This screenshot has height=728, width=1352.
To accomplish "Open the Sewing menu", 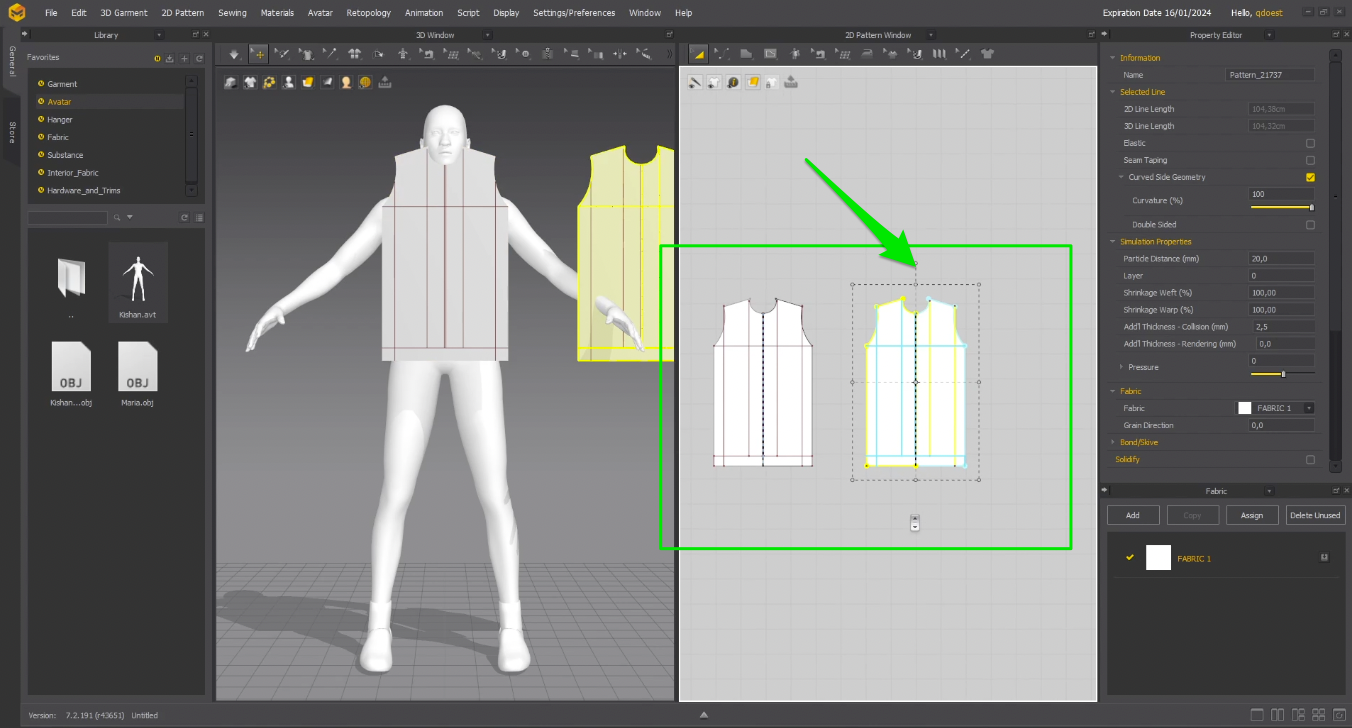I will click(x=232, y=13).
